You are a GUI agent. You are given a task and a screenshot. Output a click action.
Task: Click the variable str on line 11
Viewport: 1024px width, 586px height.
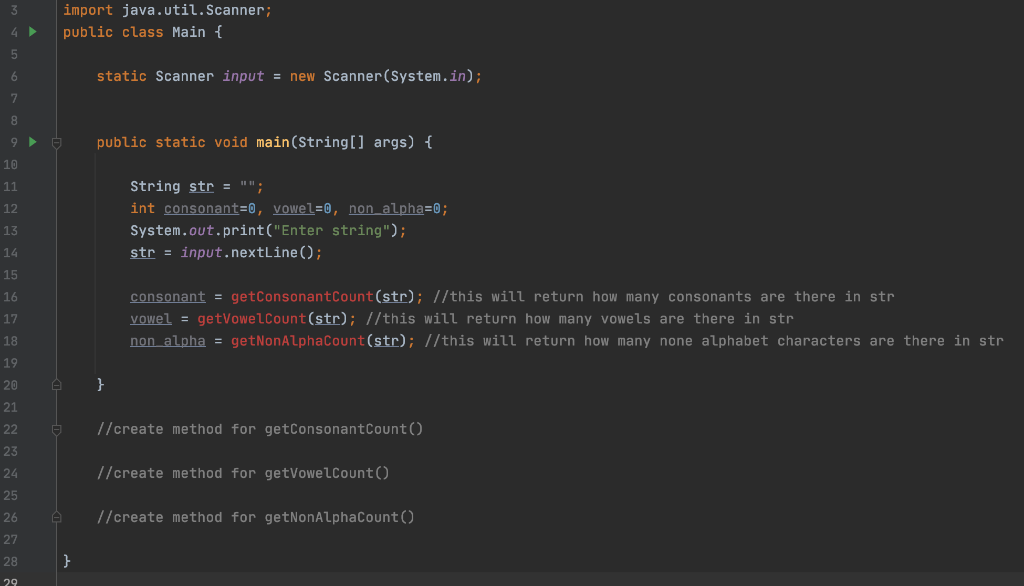pos(200,186)
